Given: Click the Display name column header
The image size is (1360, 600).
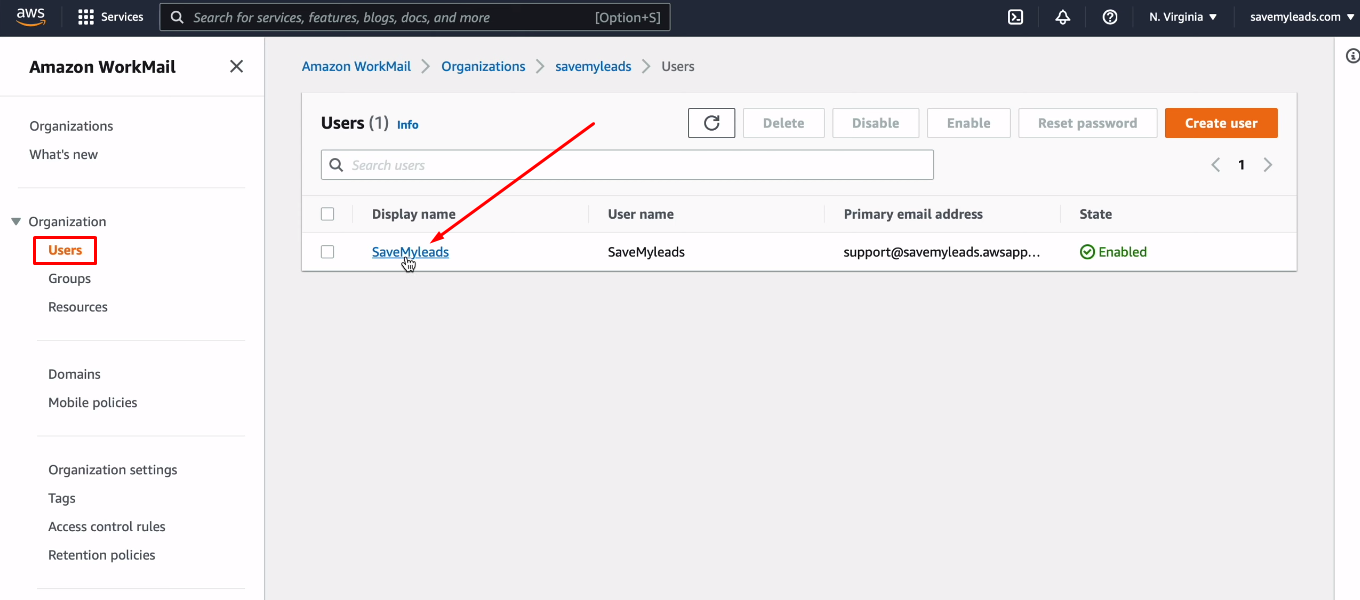Looking at the screenshot, I should pos(414,214).
